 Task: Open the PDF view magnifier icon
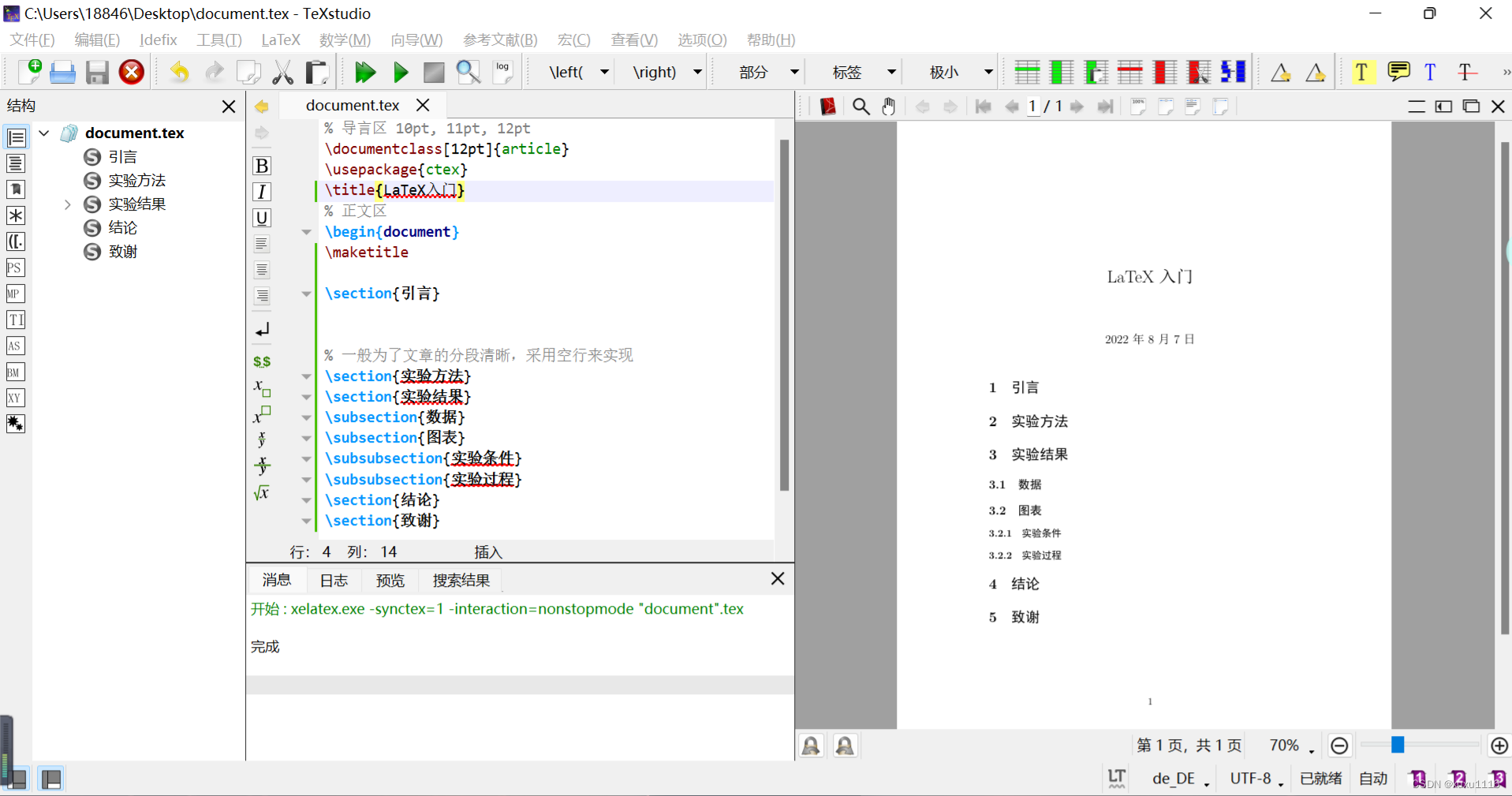[x=469, y=72]
